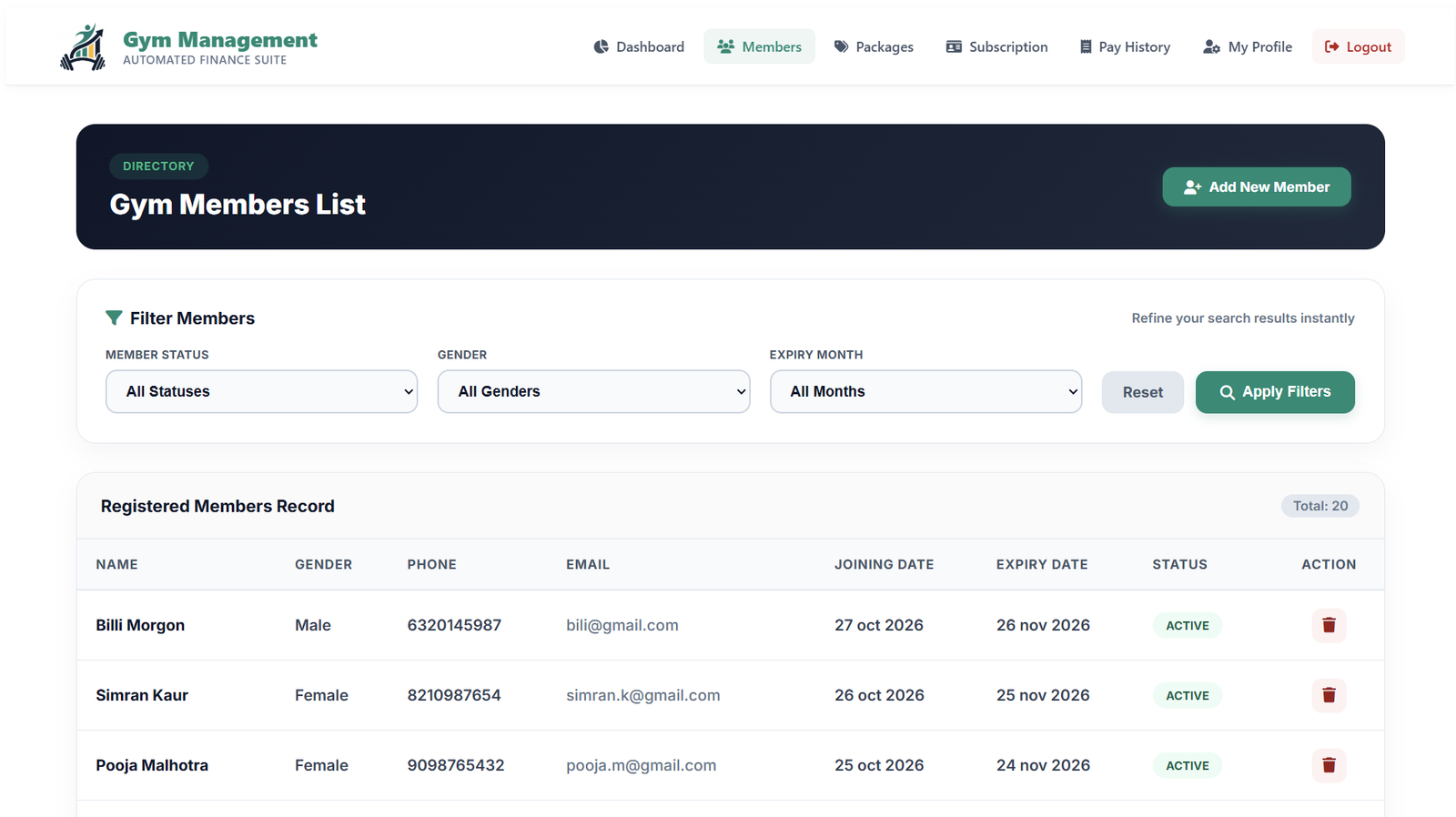Click phone number 6320145987
The width and height of the screenshot is (1456, 817).
point(454,625)
